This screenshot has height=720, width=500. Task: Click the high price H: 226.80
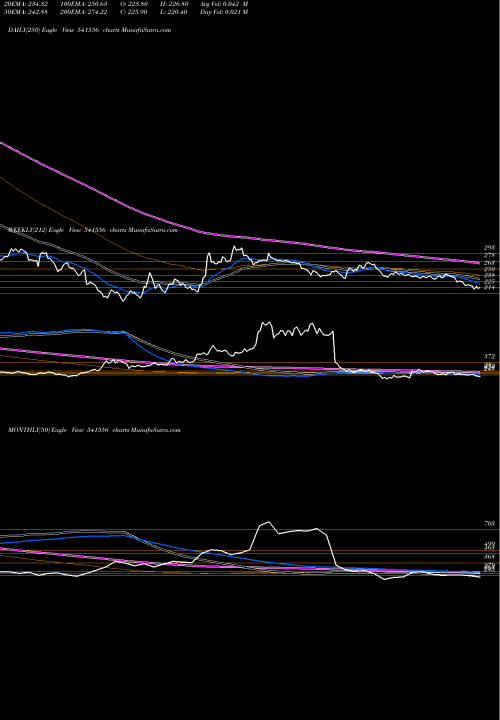click(174, 4)
